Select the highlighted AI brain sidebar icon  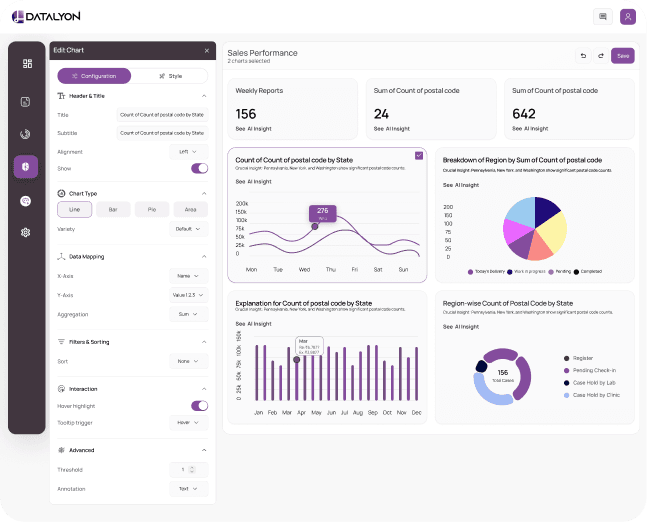(x=26, y=167)
